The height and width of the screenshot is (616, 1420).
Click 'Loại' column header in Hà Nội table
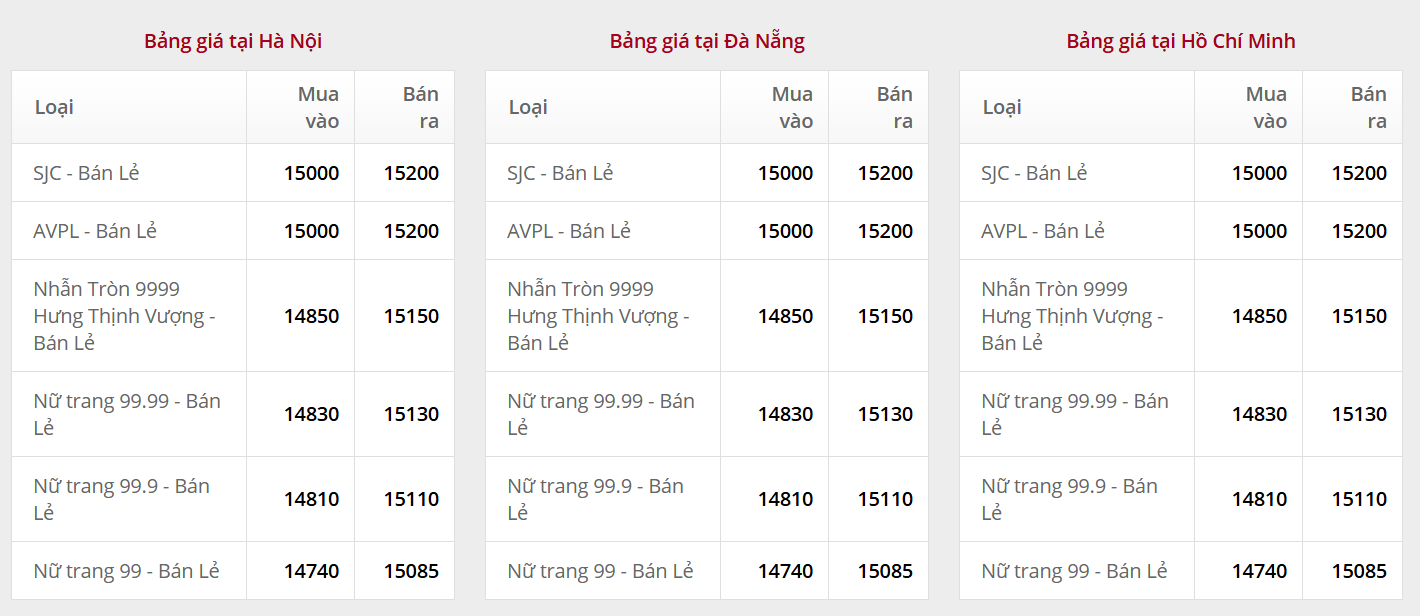(54, 107)
